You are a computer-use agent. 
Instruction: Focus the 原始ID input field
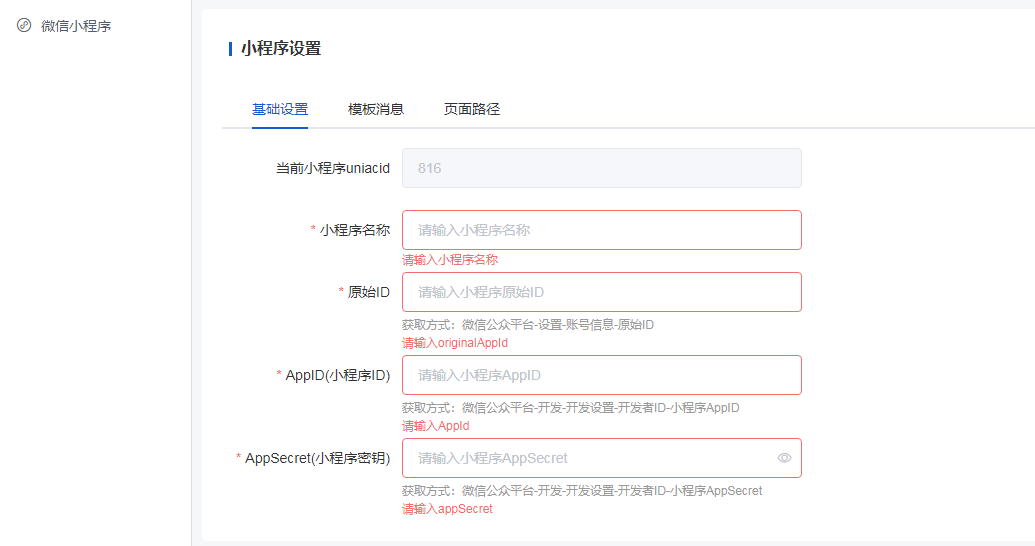coord(602,292)
